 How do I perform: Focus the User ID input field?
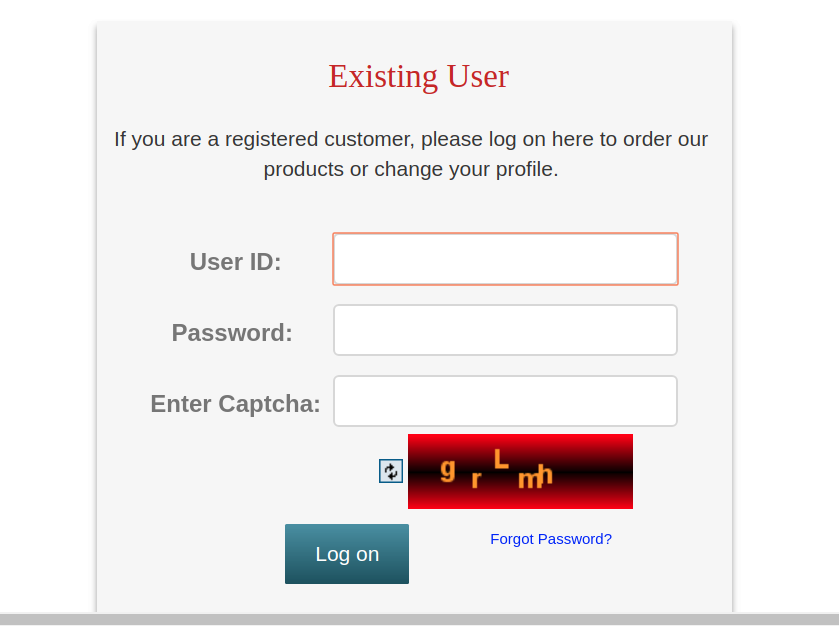pyautogui.click(x=505, y=259)
